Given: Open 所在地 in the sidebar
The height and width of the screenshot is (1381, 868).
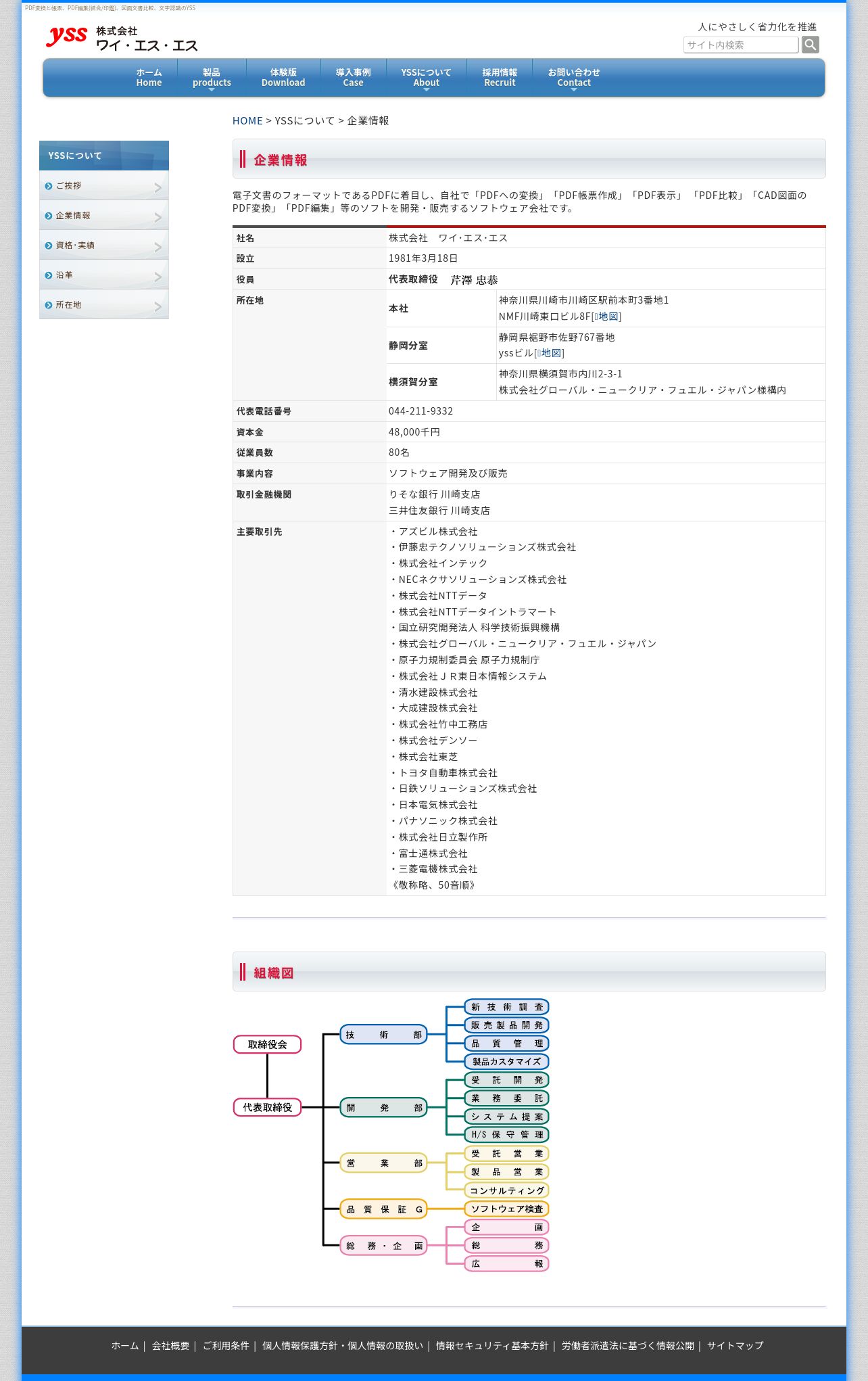Looking at the screenshot, I should [x=104, y=304].
